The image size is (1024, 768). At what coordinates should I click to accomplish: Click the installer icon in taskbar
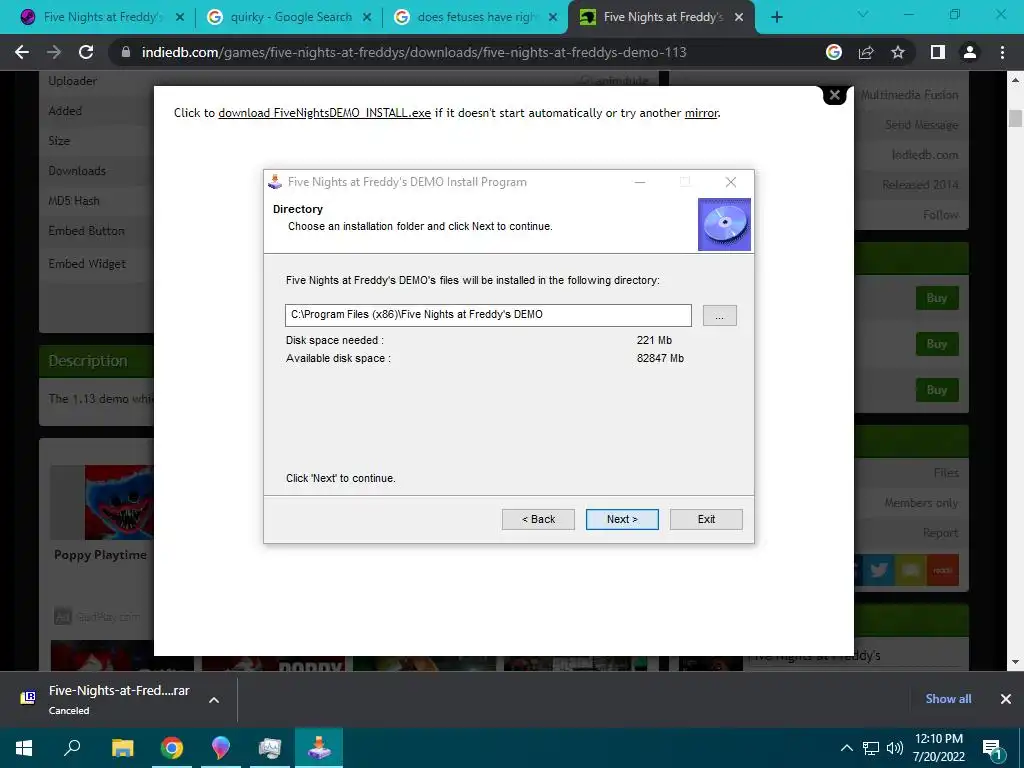click(x=319, y=748)
